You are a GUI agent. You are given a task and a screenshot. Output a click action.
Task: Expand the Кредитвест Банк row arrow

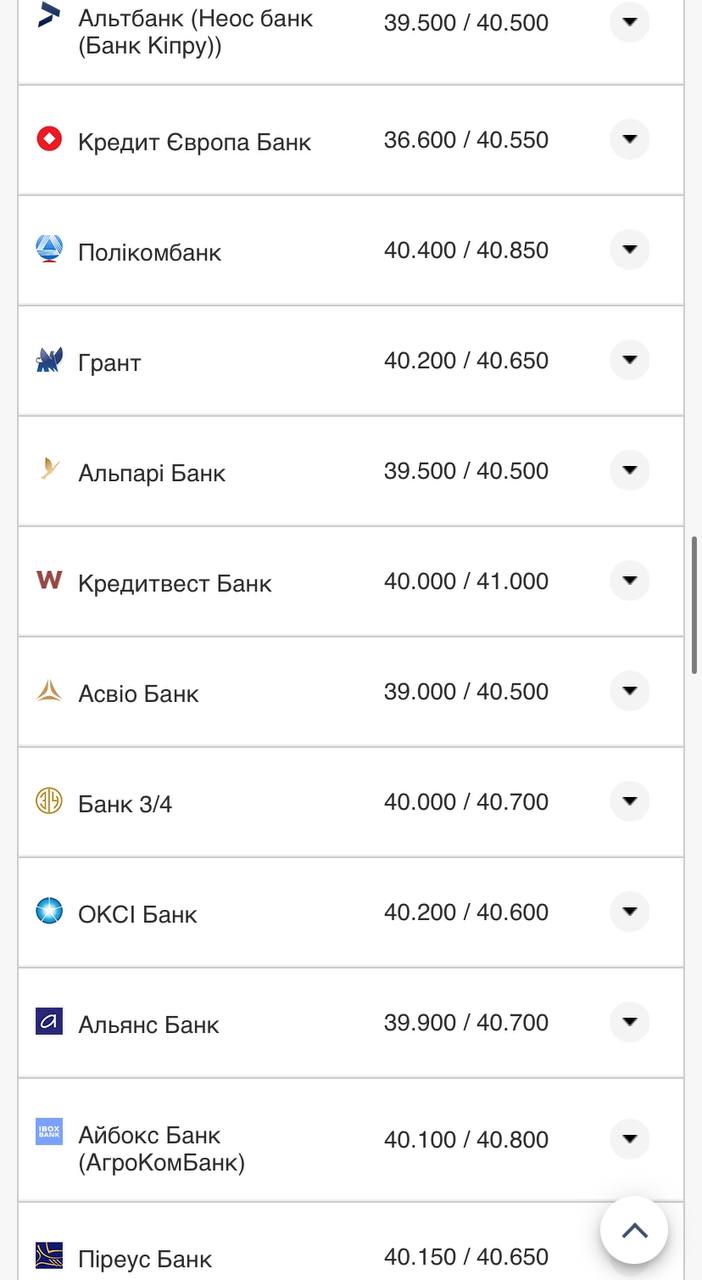(x=629, y=580)
